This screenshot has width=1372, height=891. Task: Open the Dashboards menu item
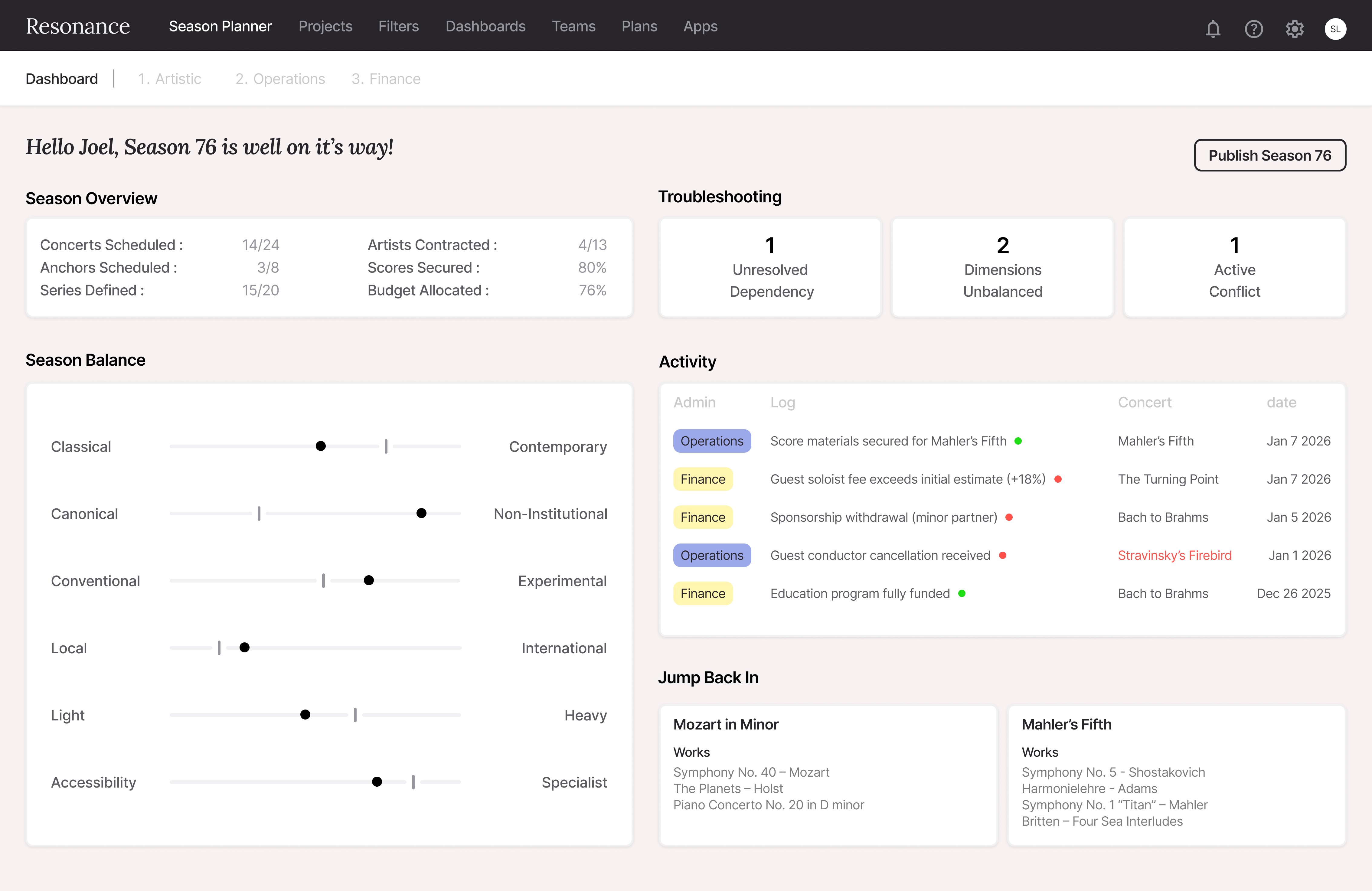coord(485,27)
